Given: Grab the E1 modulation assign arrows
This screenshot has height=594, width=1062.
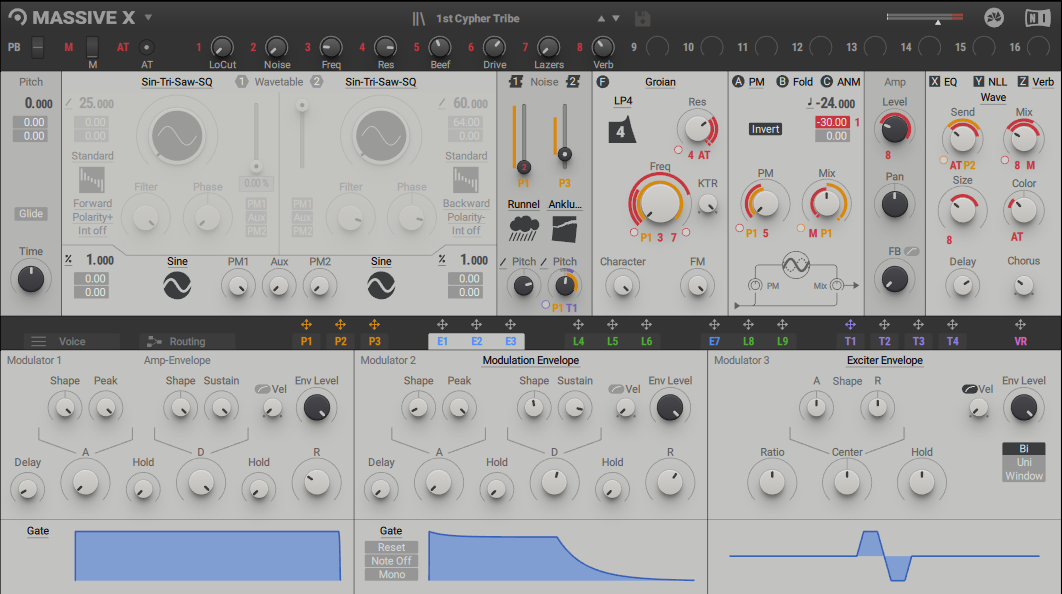Looking at the screenshot, I should 442,324.
